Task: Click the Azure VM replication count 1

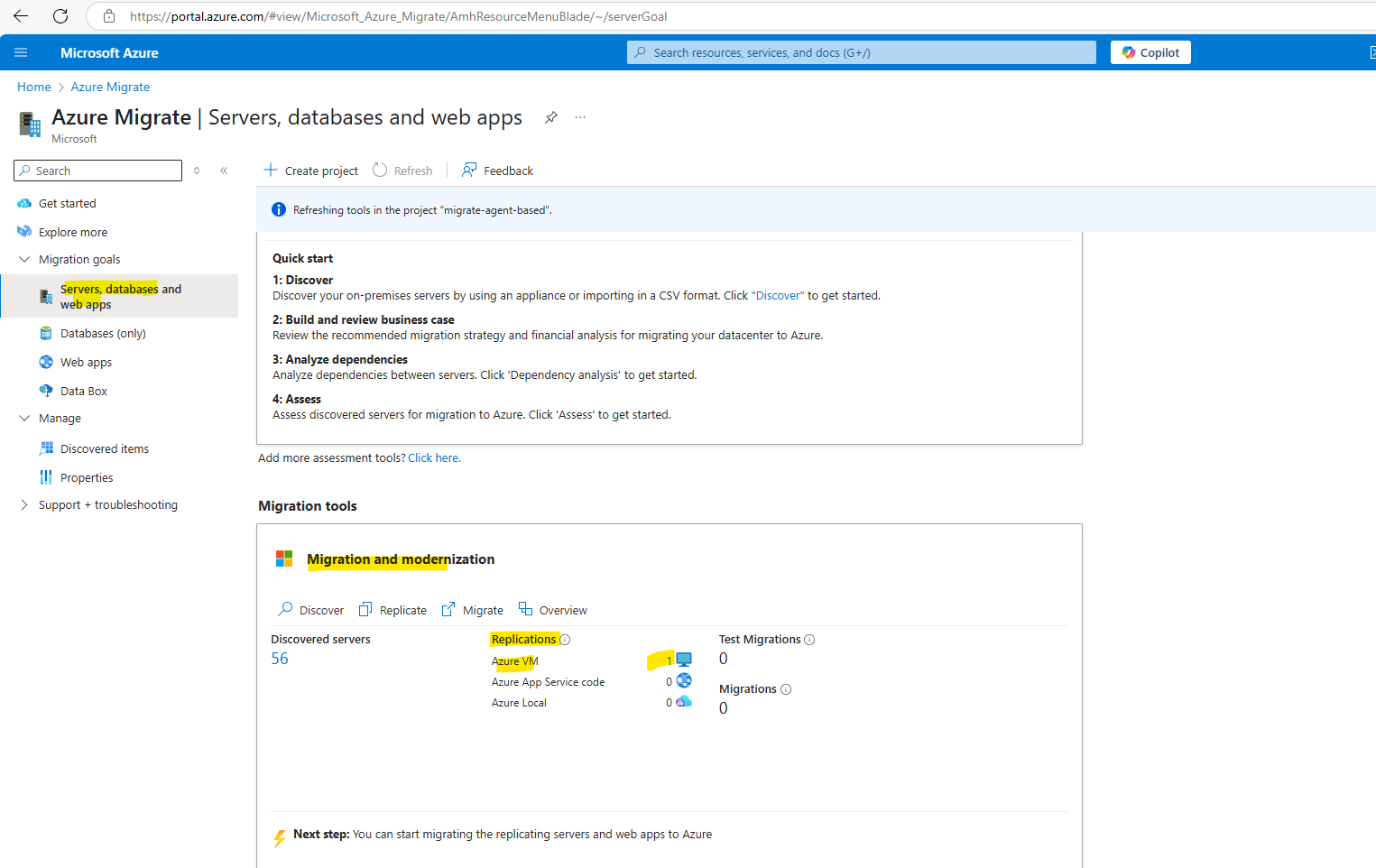Action: coord(670,660)
